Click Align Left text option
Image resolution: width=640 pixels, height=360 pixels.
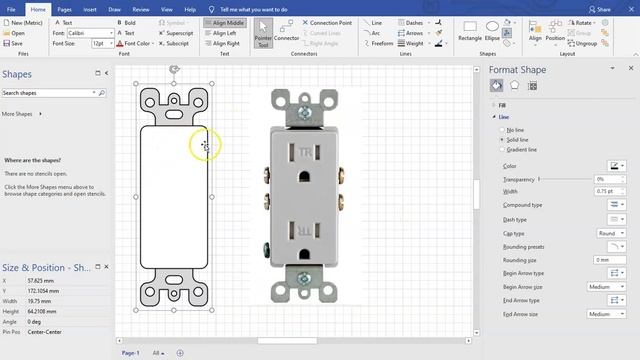point(220,33)
